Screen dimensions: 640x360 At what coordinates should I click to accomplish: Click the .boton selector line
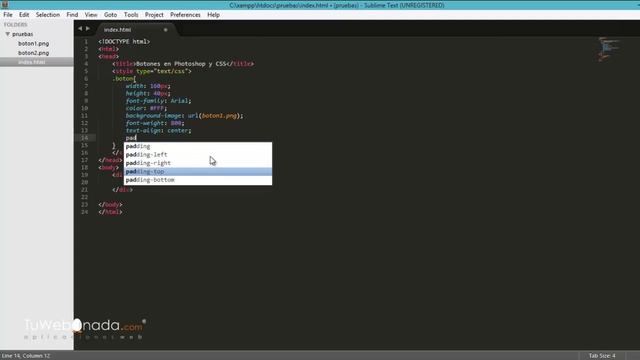pyautogui.click(x=124, y=79)
